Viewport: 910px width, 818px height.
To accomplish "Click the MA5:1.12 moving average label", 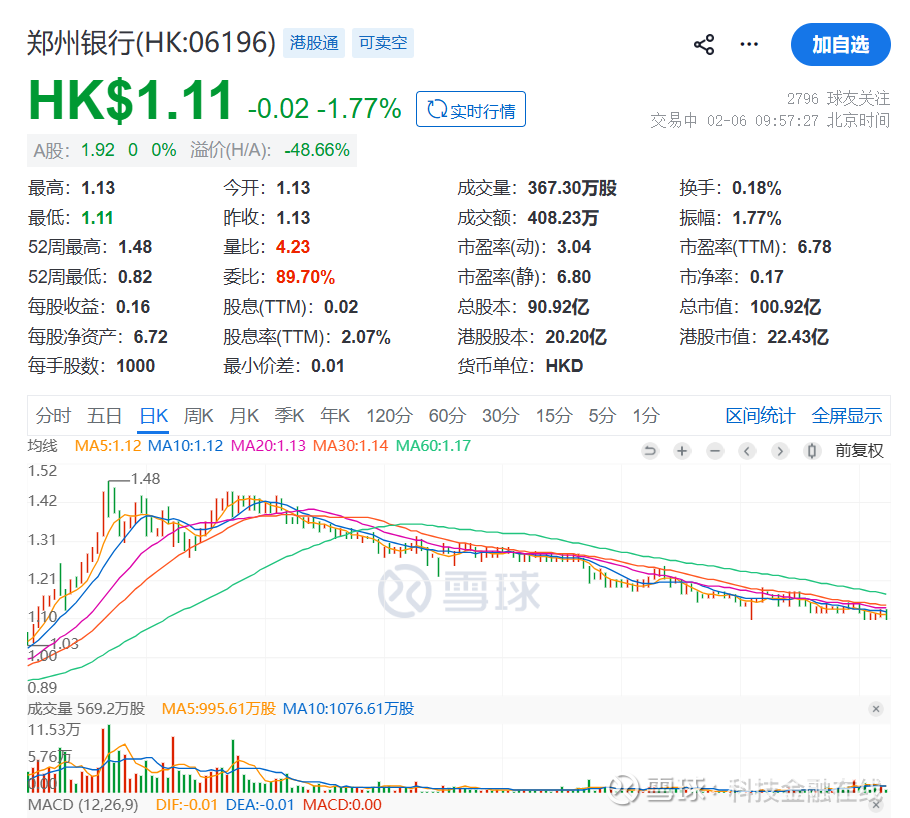I will tap(108, 446).
